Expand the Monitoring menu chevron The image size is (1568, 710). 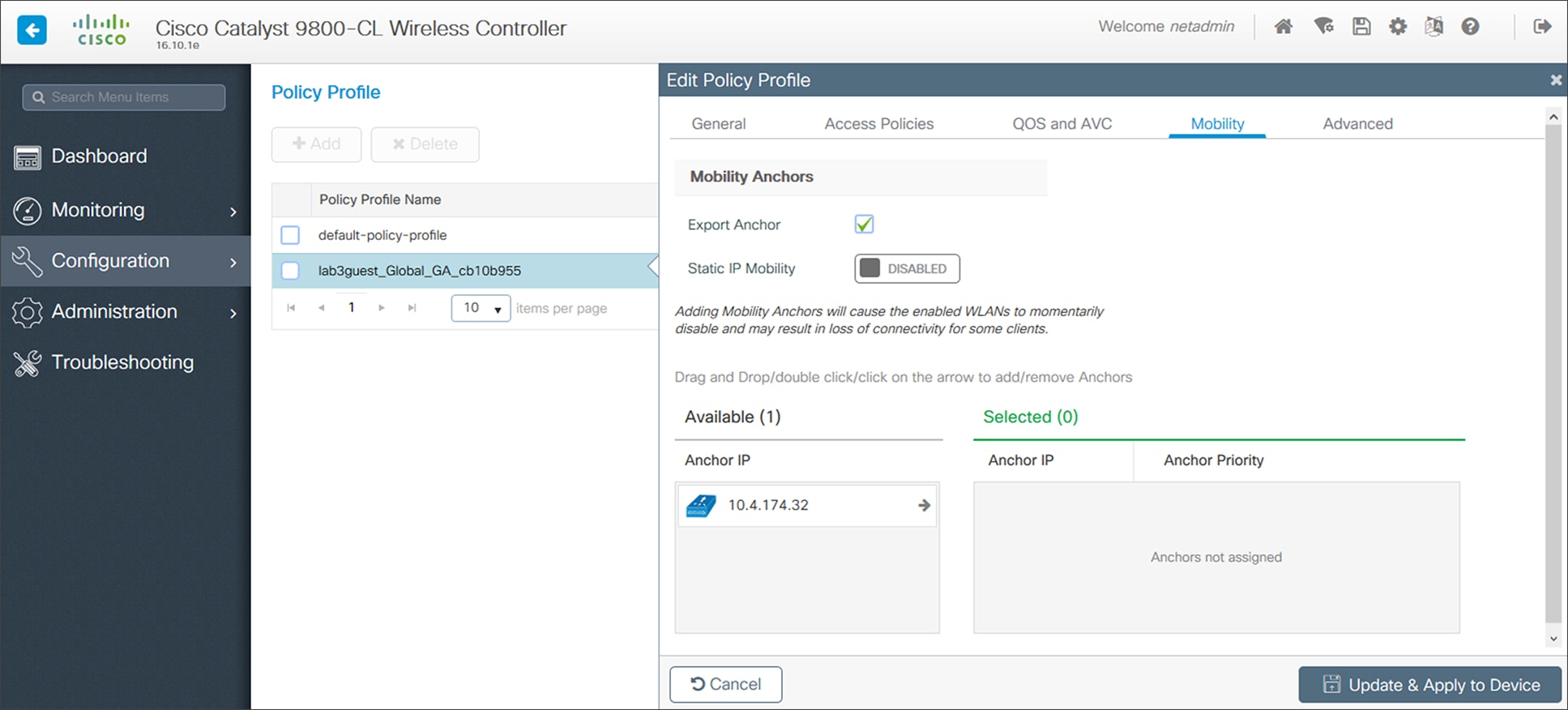[233, 212]
